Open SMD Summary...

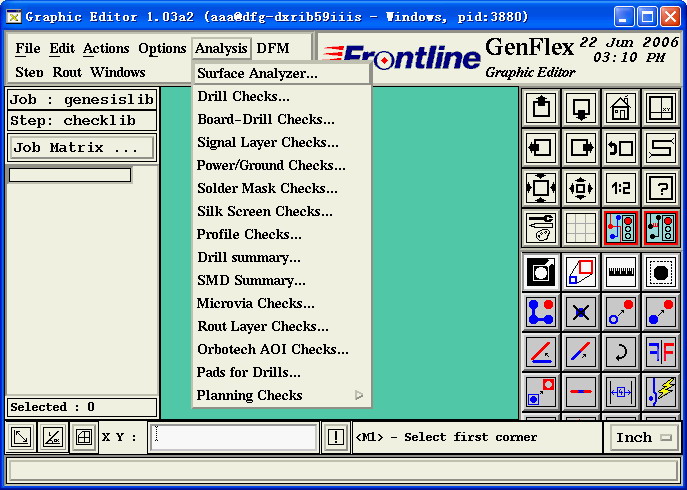click(x=282, y=281)
